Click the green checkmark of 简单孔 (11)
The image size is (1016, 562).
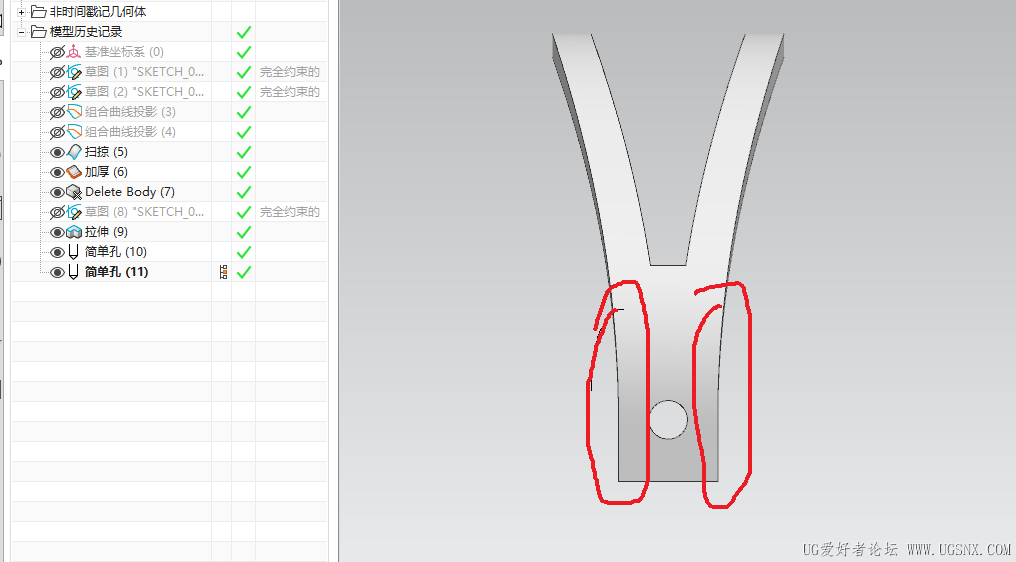click(x=244, y=272)
